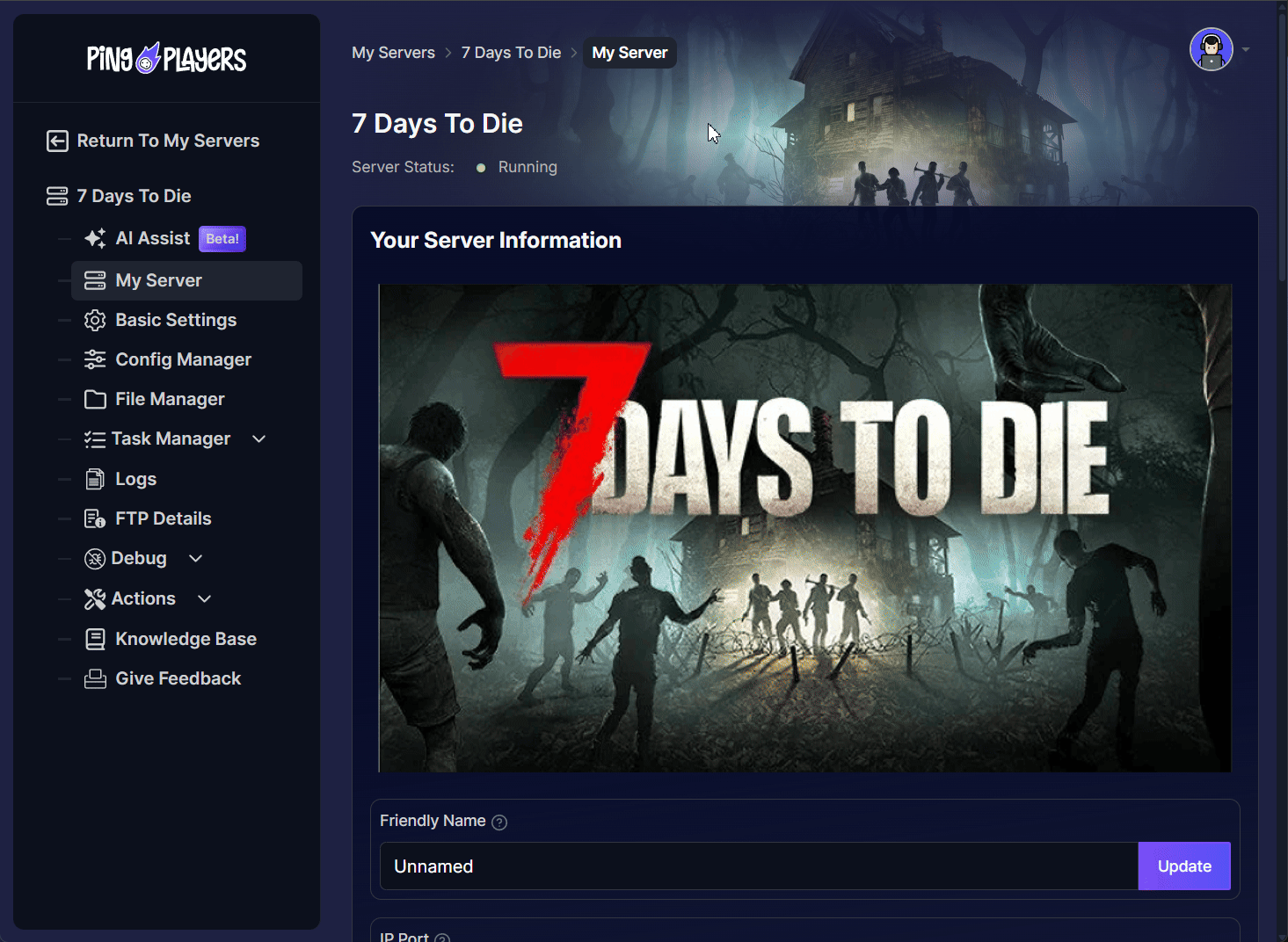Image resolution: width=1288 pixels, height=942 pixels.
Task: Open Knowledge Base page
Action: click(x=186, y=639)
